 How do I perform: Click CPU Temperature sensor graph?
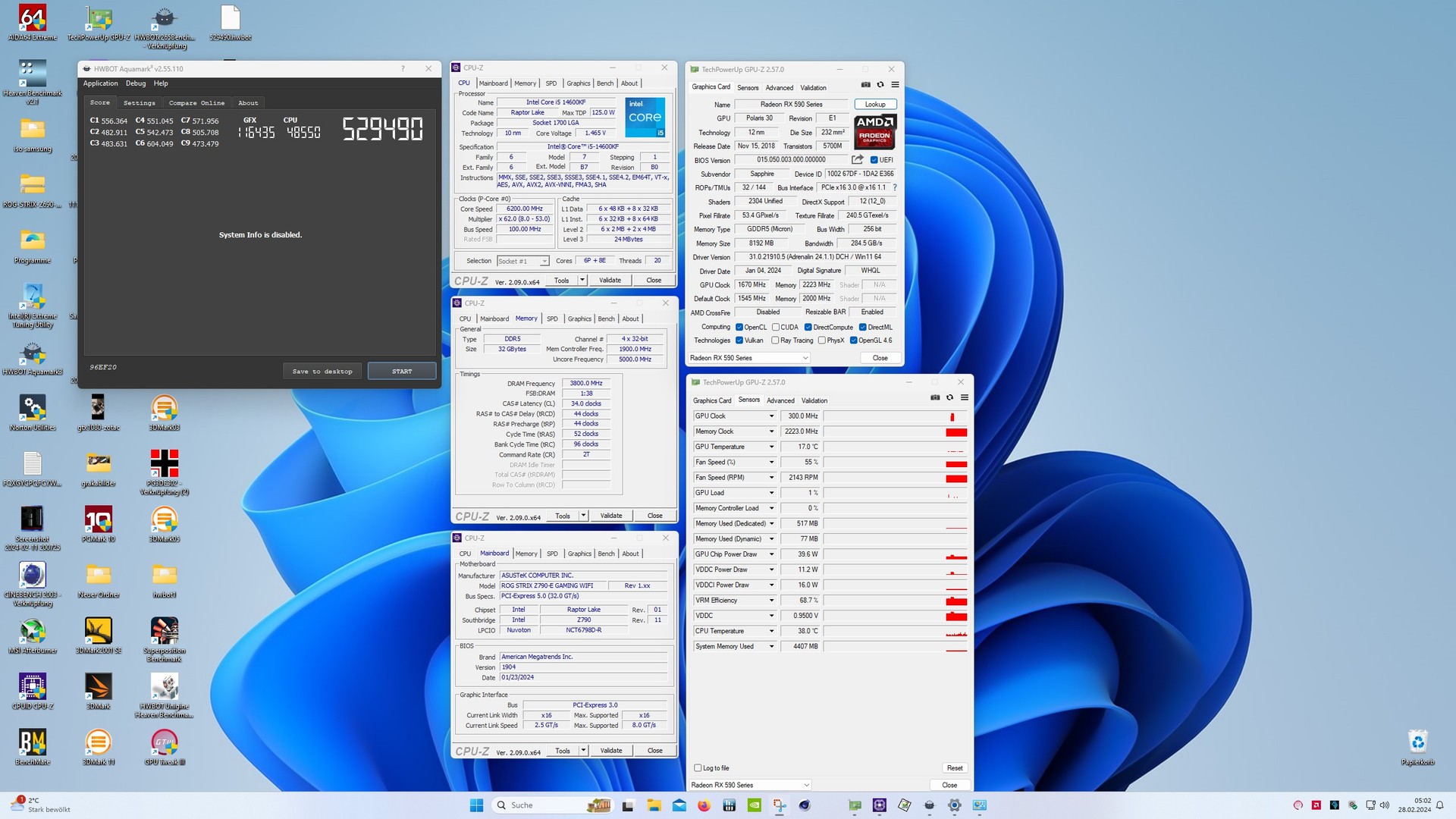click(x=896, y=631)
